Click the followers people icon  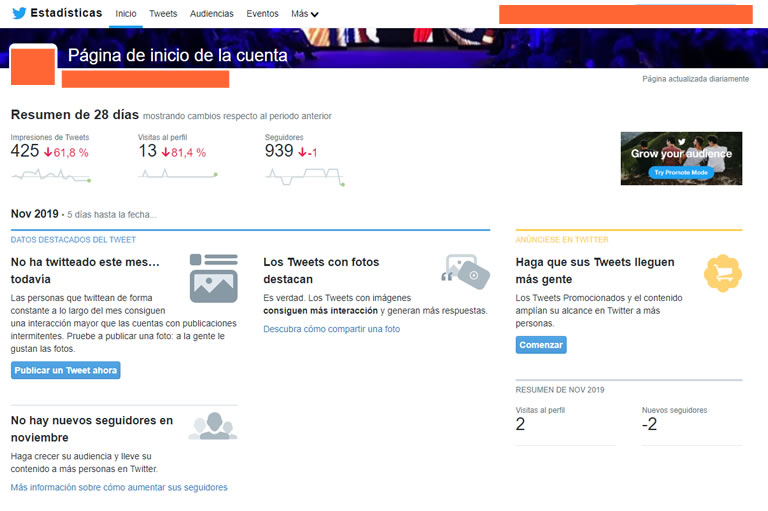pyautogui.click(x=213, y=426)
